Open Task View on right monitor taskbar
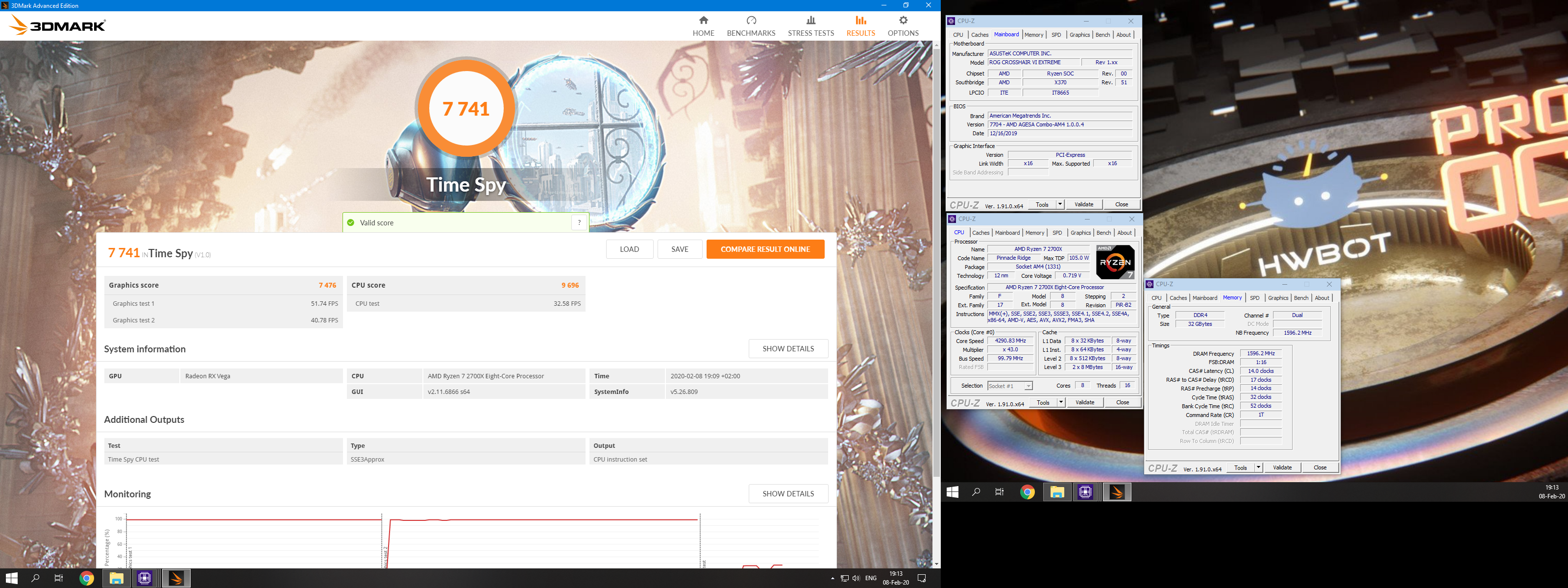The height and width of the screenshot is (588, 1568). [x=1000, y=492]
